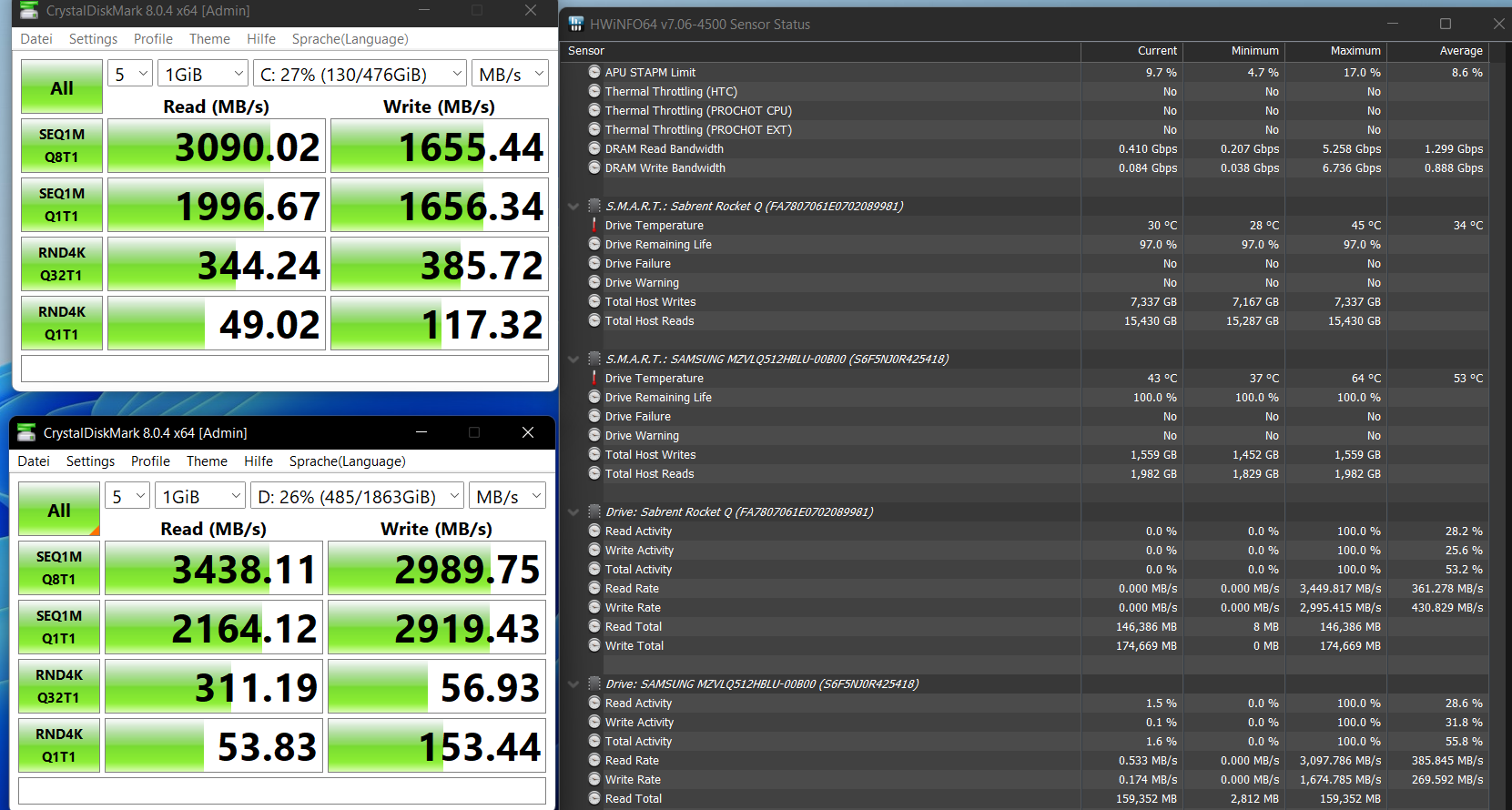Start RND4K Q32T1 test in top window
This screenshot has height=810, width=1512.
click(x=62, y=264)
